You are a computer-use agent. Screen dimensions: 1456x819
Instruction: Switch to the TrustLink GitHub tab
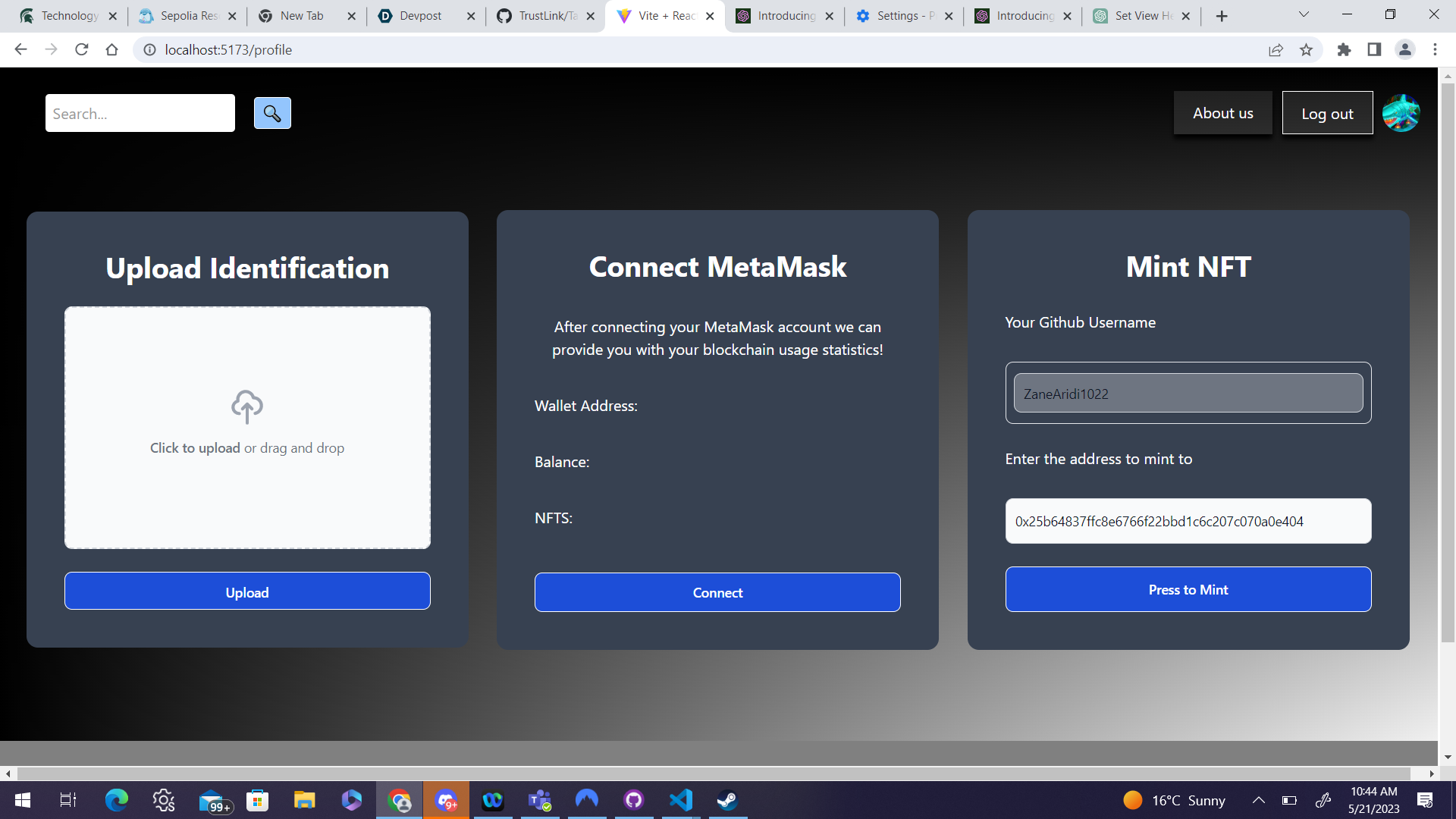click(x=546, y=16)
